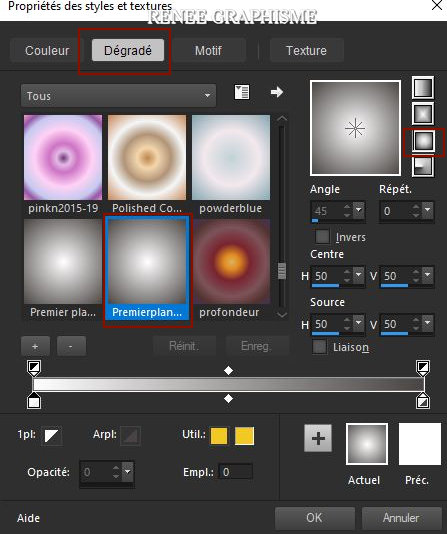
Task: Confirm with the OK button
Action: (x=314, y=518)
